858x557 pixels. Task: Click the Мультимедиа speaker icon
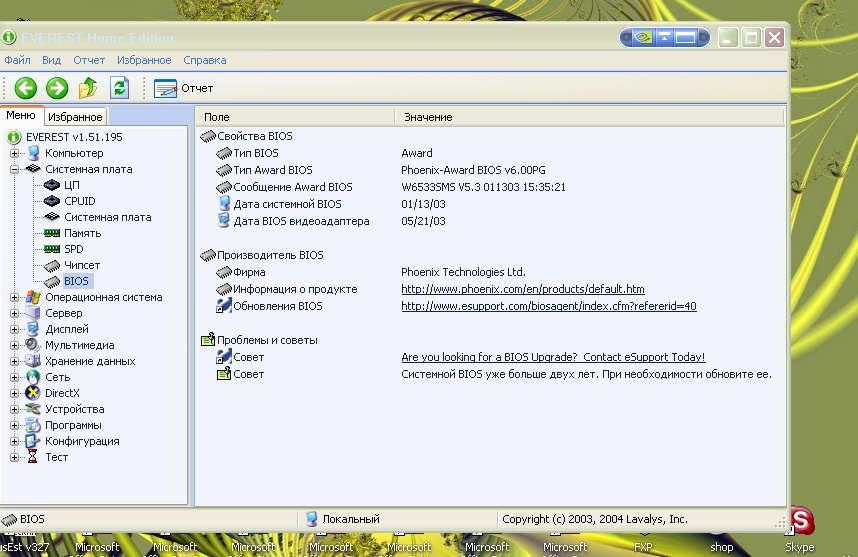33,345
